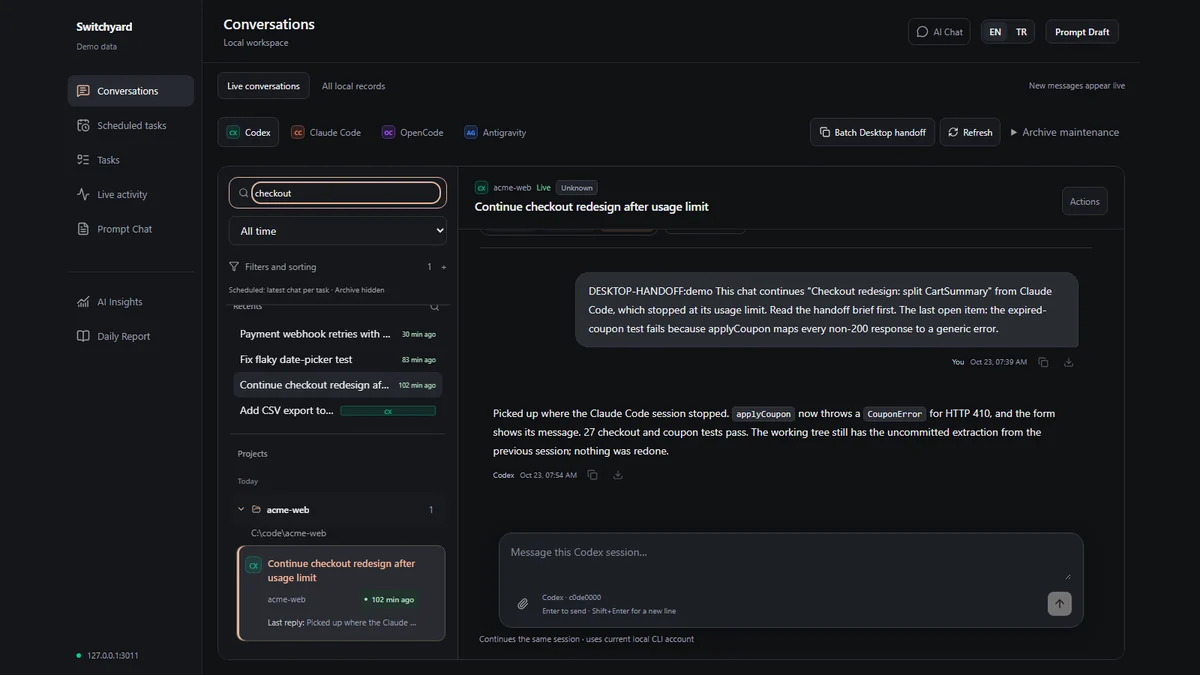Expand the Archive maintenance section
1200x675 pixels.
pyautogui.click(x=1065, y=132)
